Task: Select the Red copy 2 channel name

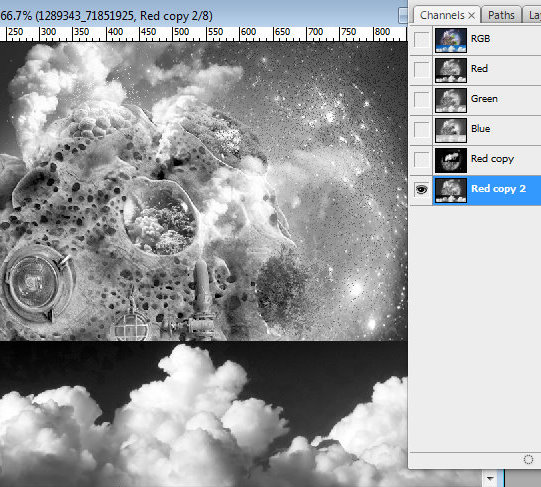Action: (499, 189)
